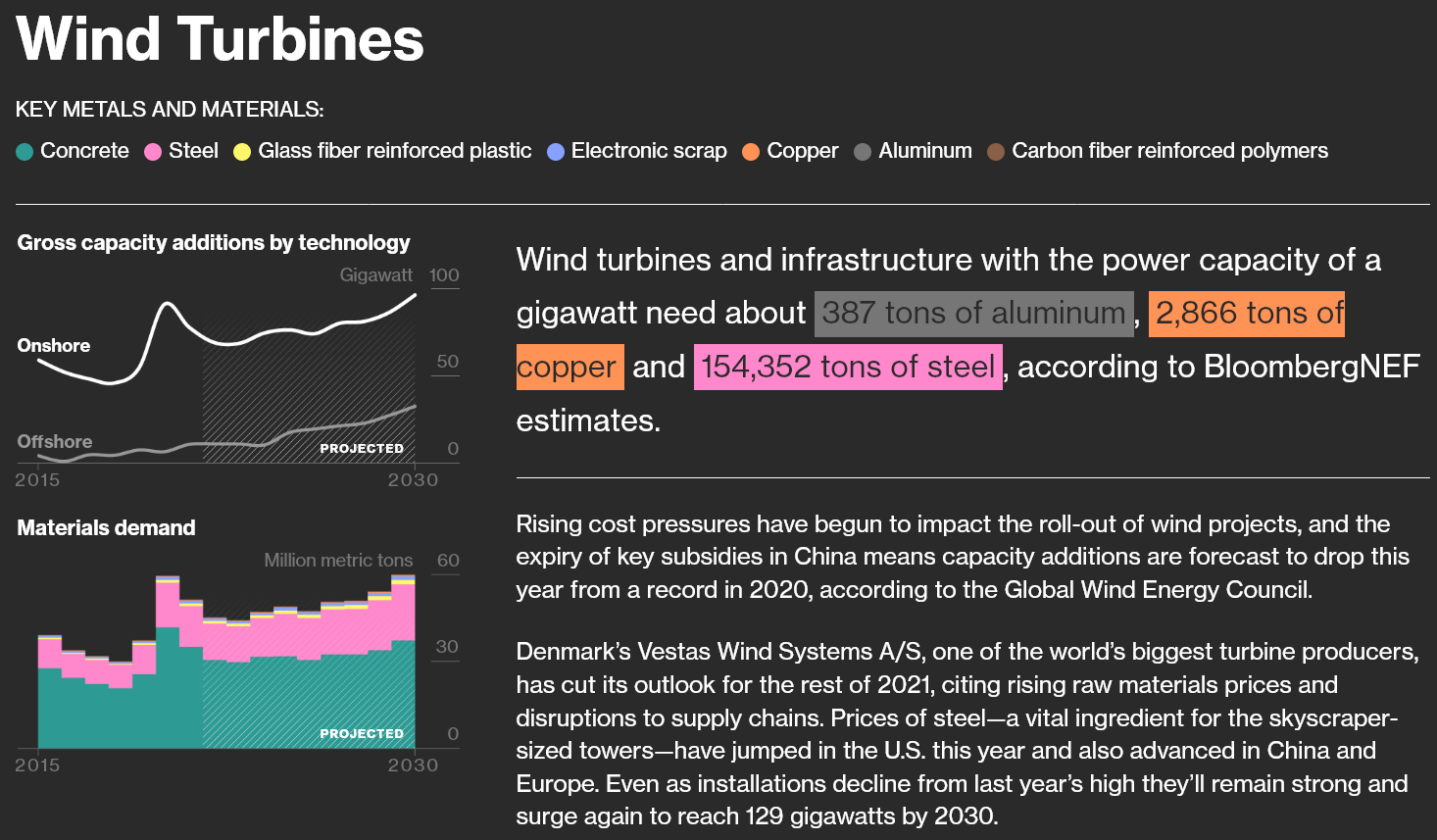The image size is (1437, 840).
Task: Select the 'Electronic scrap' legend label
Action: (649, 151)
